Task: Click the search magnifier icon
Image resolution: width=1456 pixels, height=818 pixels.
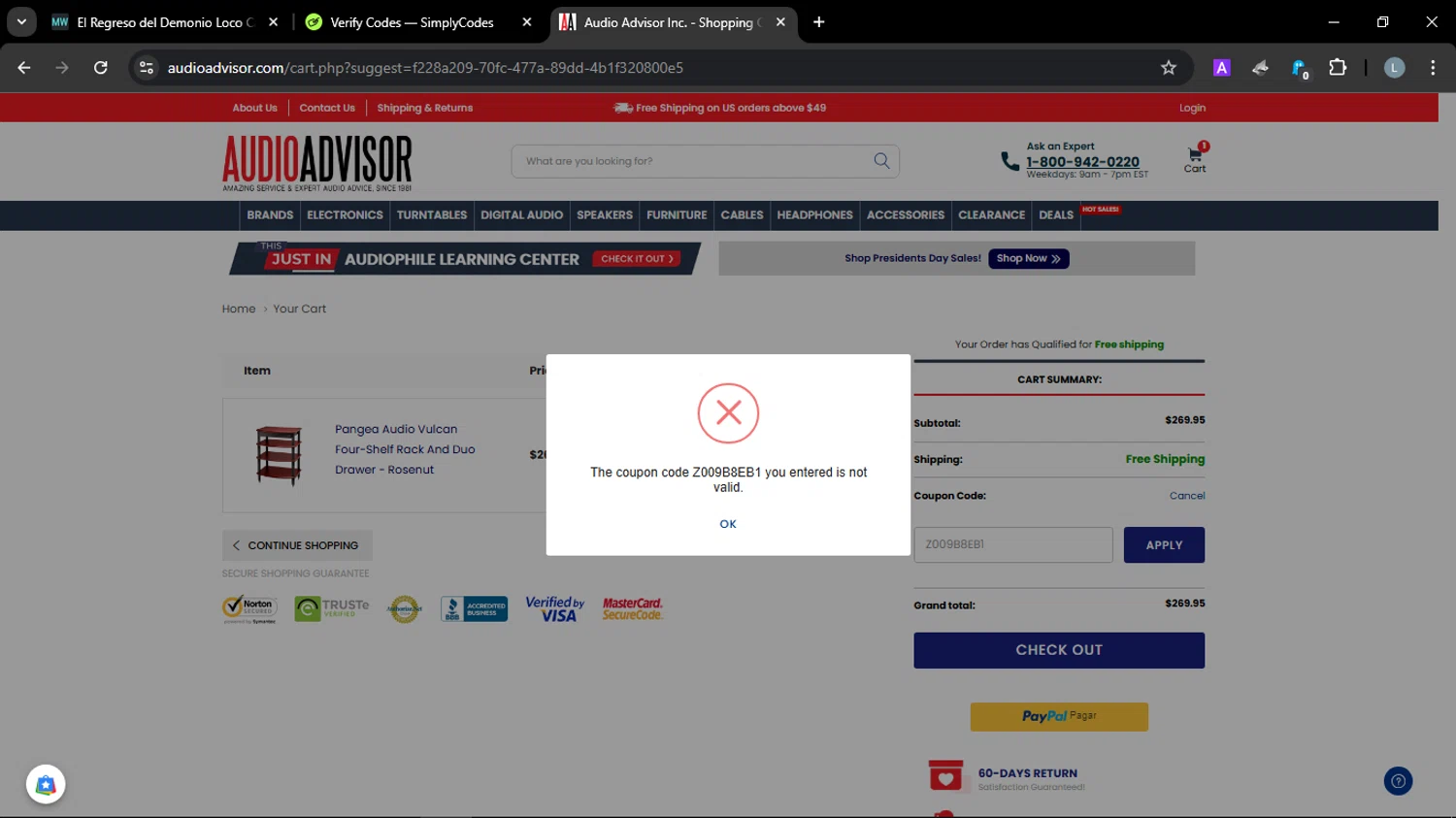Action: click(x=881, y=161)
